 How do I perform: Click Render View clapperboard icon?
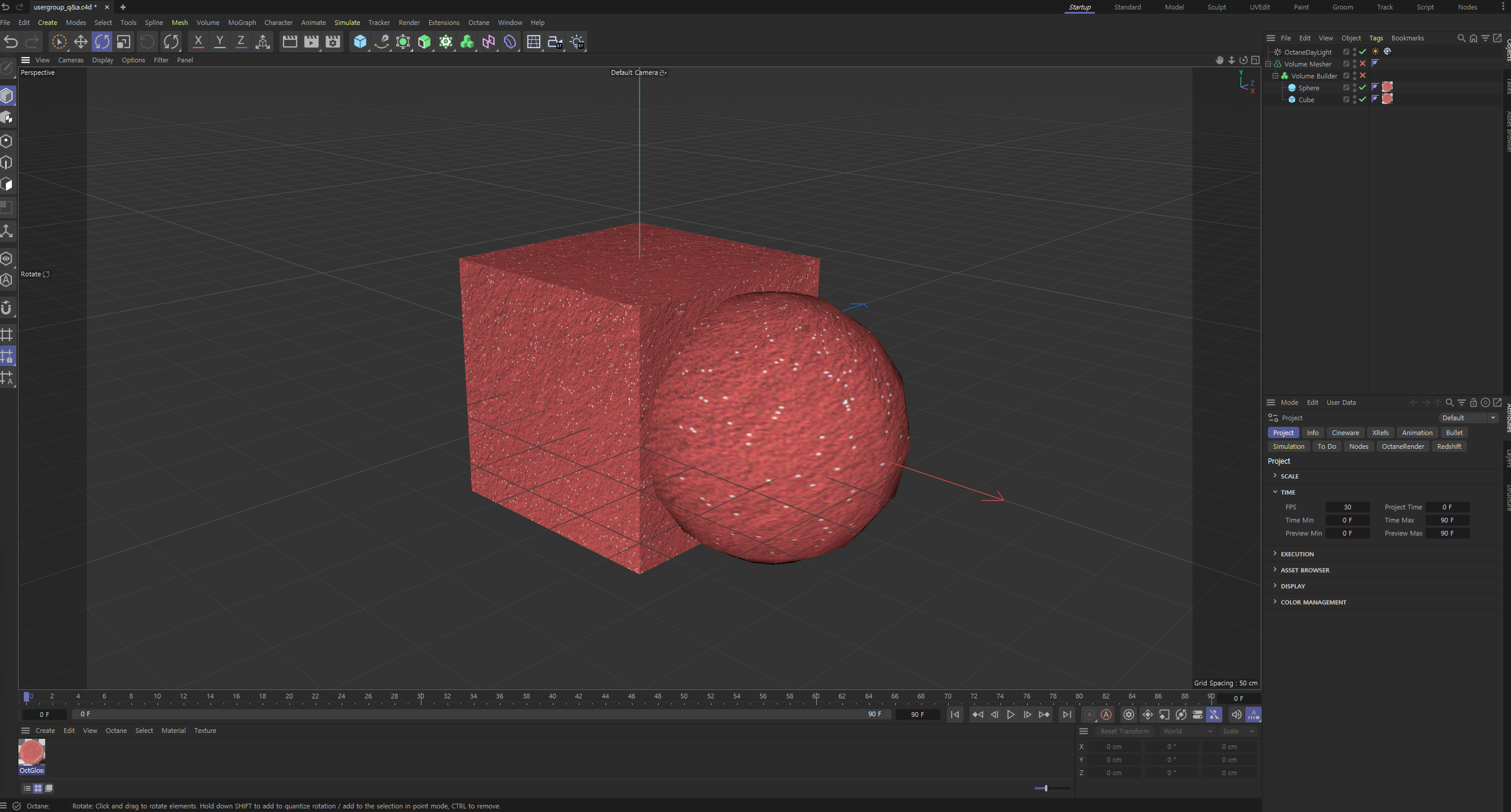point(290,42)
